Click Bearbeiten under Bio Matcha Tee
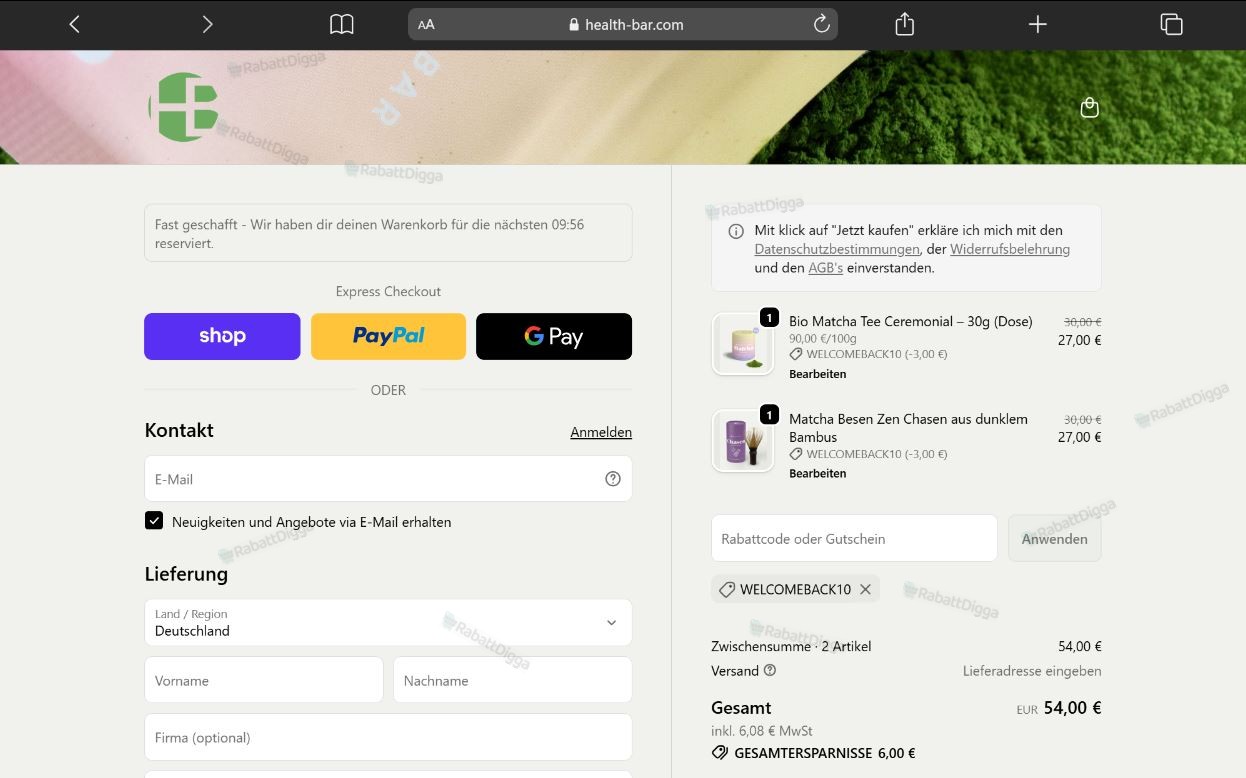 click(817, 374)
